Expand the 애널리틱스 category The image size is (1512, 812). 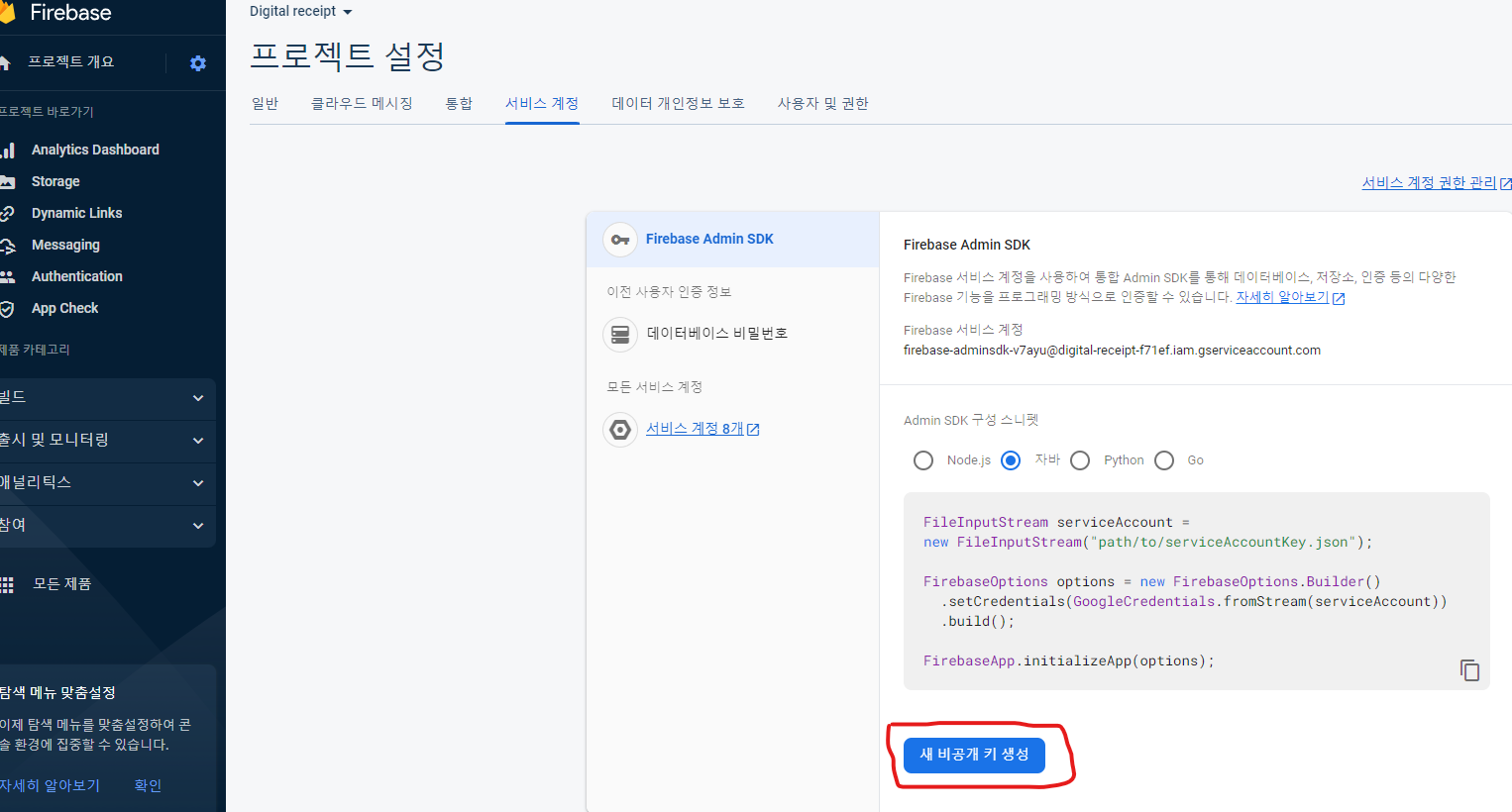tap(107, 483)
